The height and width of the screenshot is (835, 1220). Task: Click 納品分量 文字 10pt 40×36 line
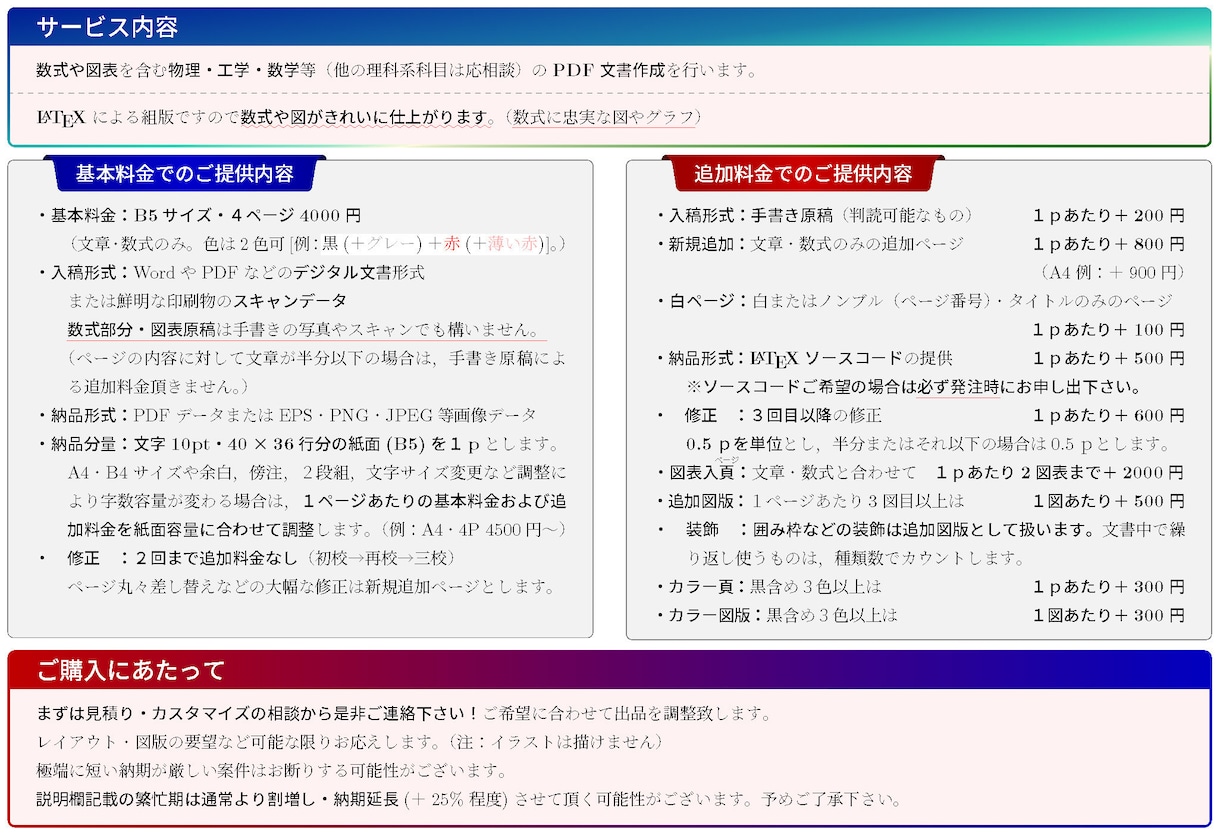300,443
